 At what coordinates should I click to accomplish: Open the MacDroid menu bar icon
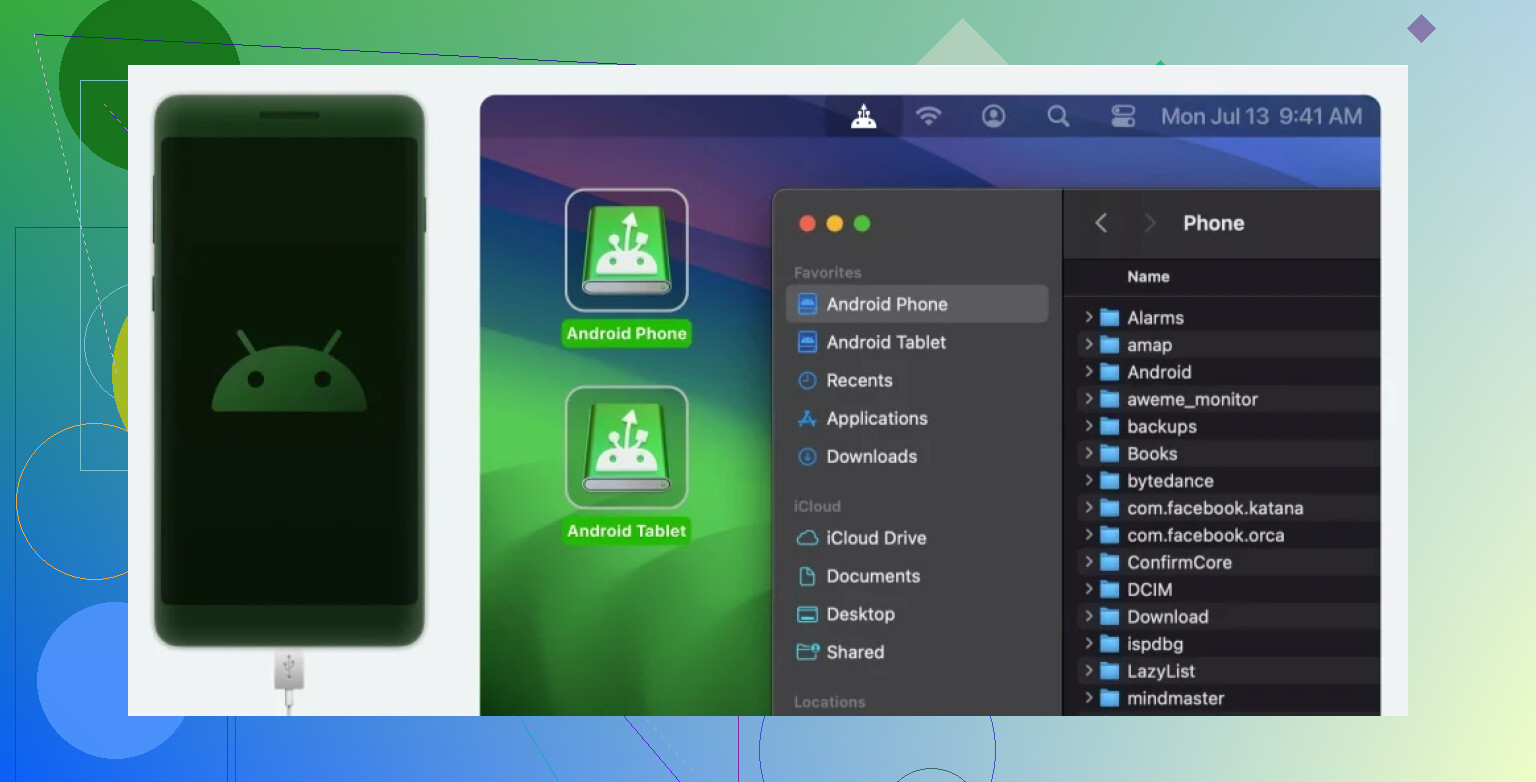[864, 117]
